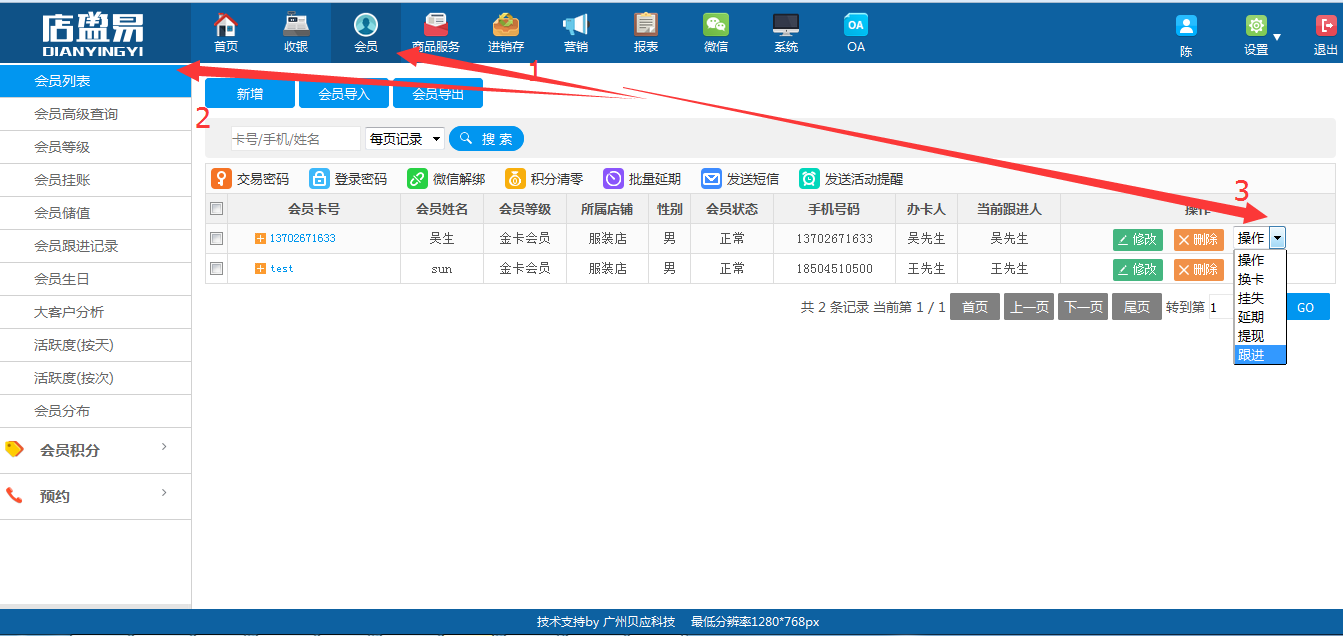
Task: Click the GO page jump button
Action: pos(1305,307)
